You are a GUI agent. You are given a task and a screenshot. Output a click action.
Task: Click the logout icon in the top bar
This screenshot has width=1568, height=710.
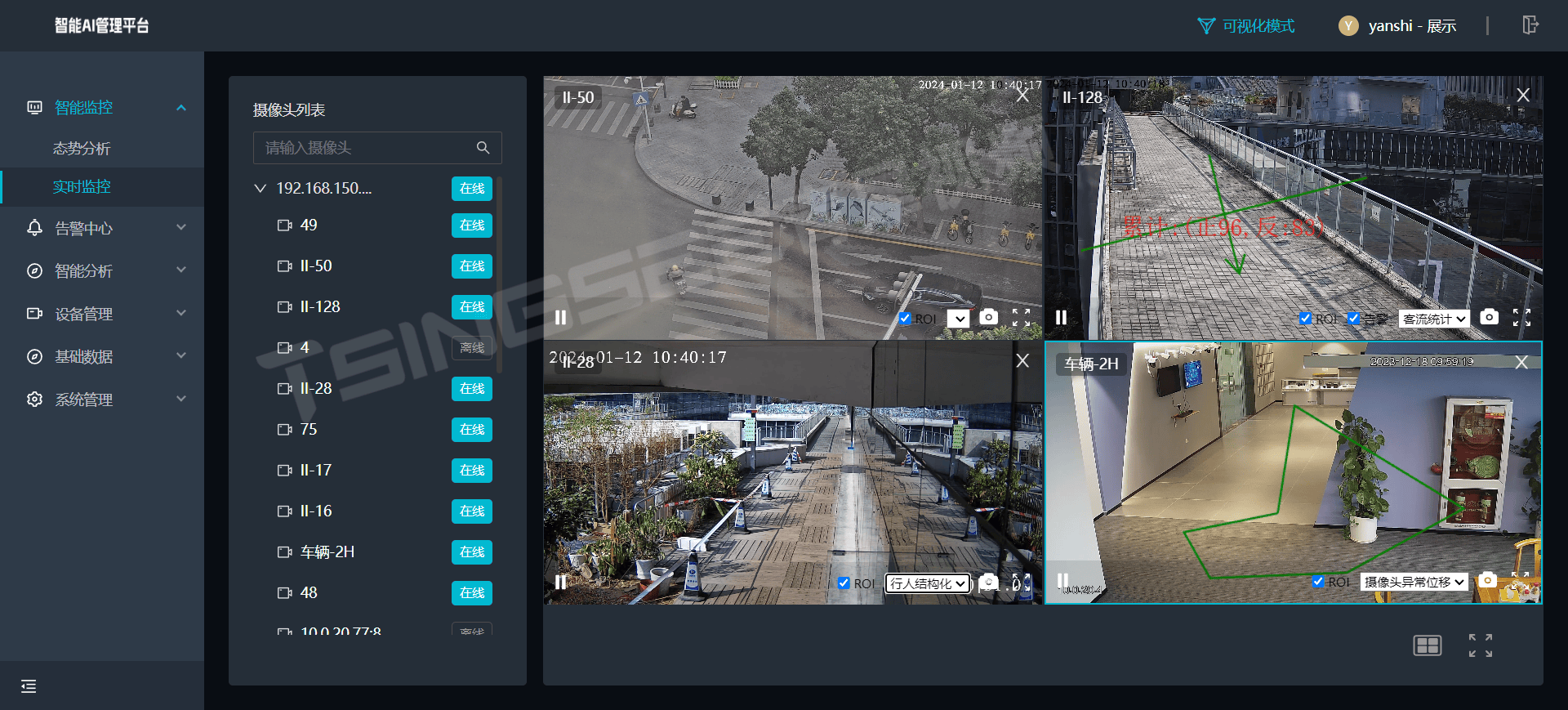[1530, 25]
